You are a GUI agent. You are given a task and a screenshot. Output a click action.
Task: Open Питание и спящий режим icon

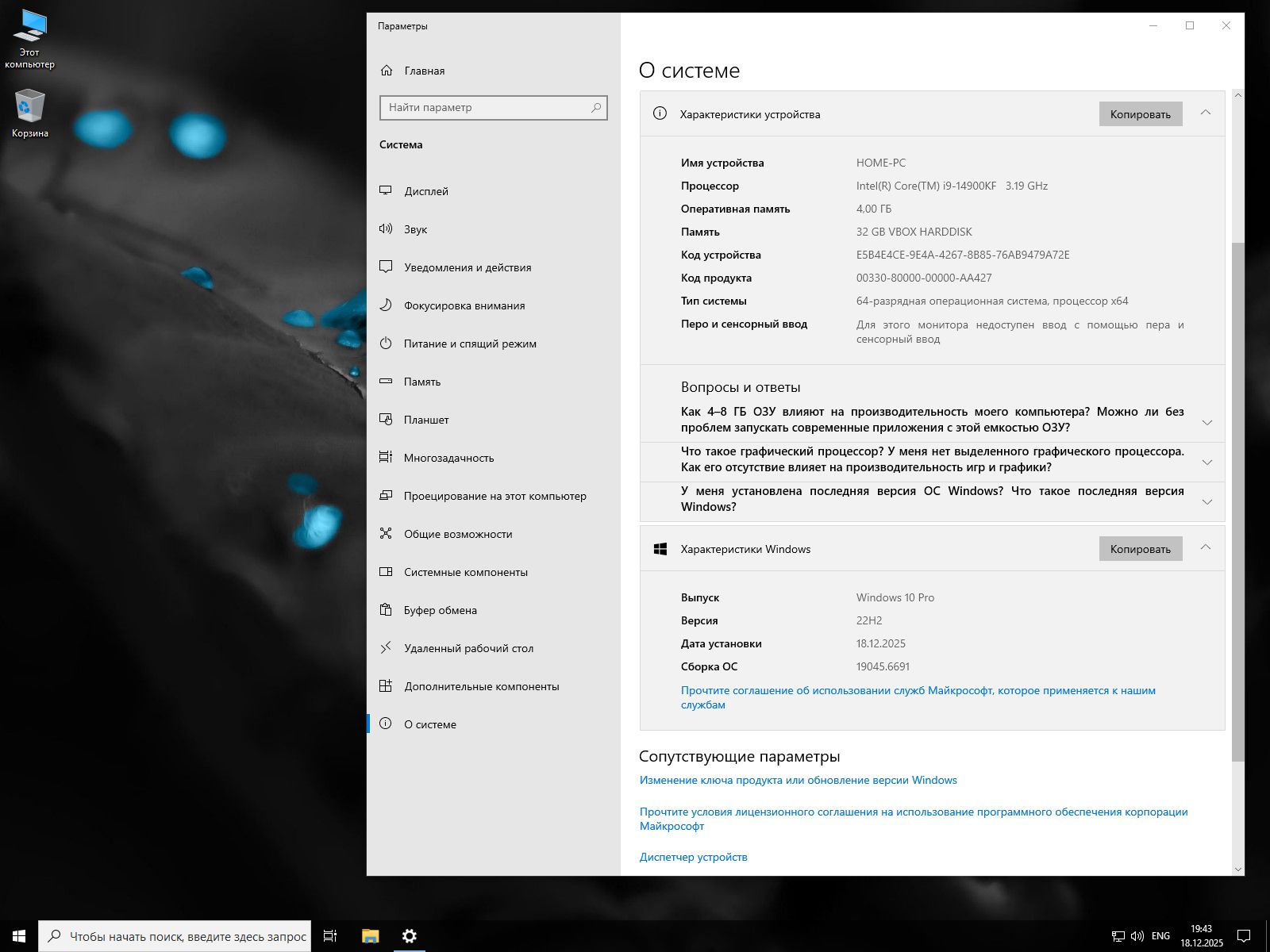point(387,344)
